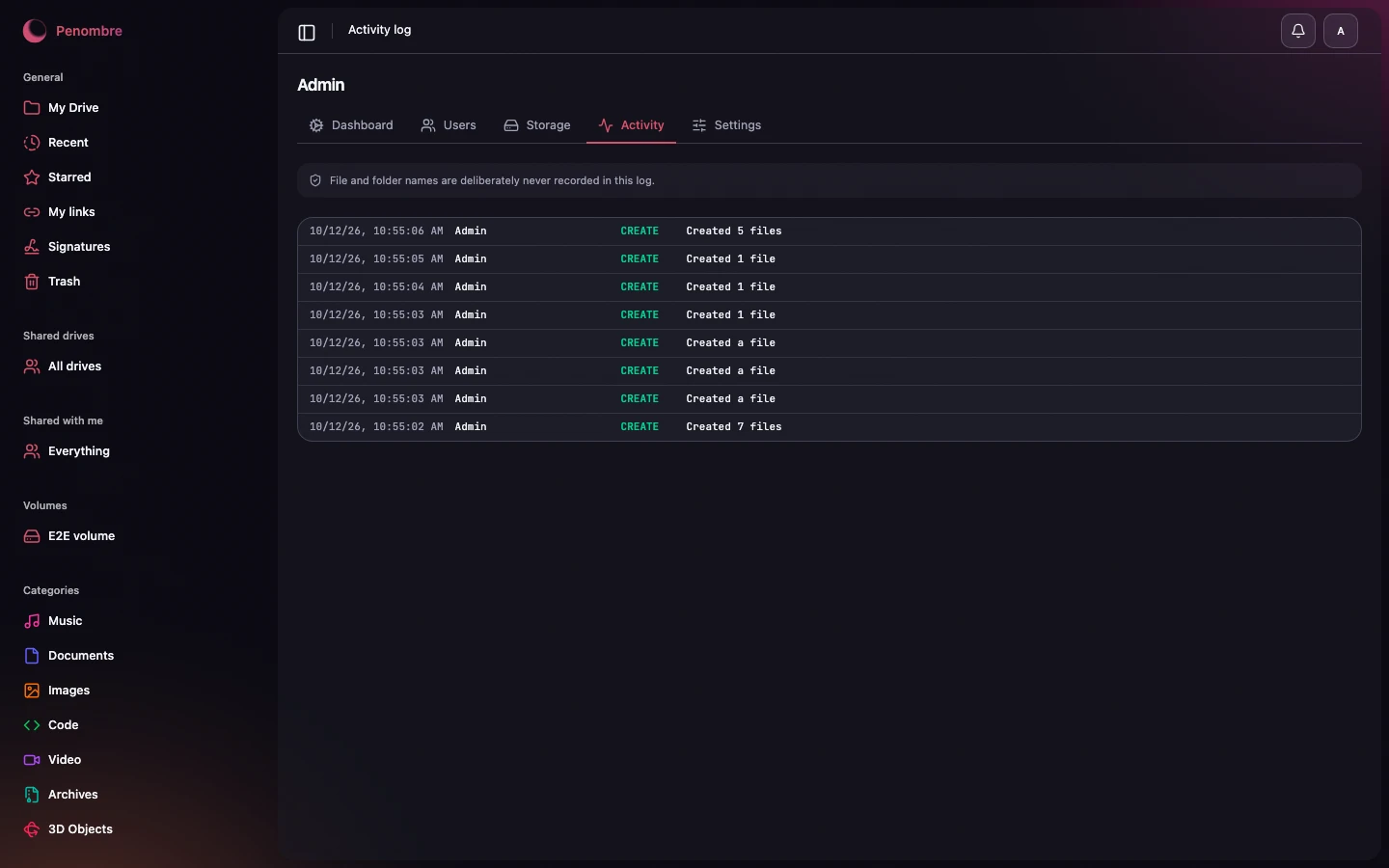Click the All drives people icon

tap(32, 366)
